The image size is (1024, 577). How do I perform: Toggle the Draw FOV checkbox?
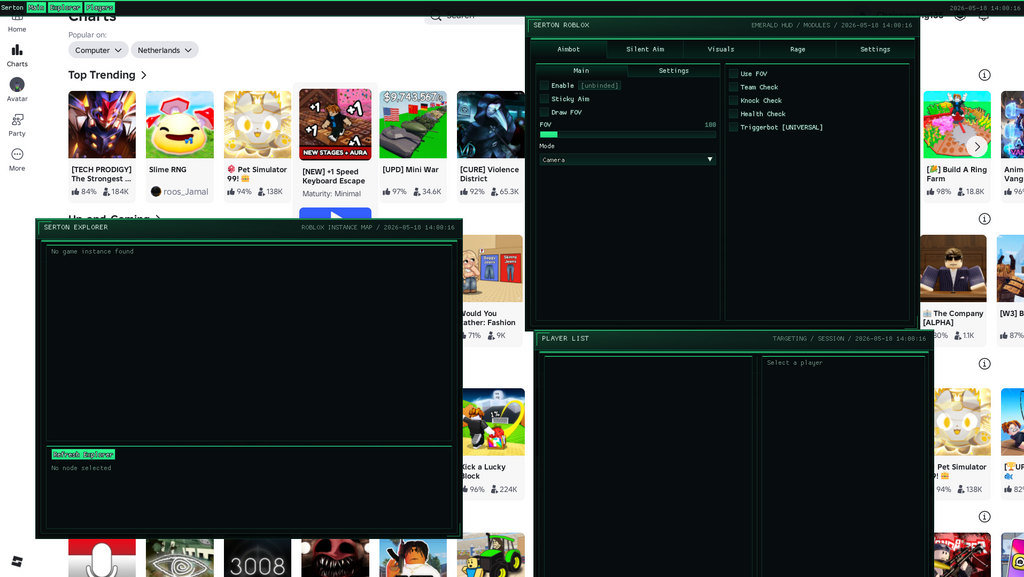click(x=544, y=112)
